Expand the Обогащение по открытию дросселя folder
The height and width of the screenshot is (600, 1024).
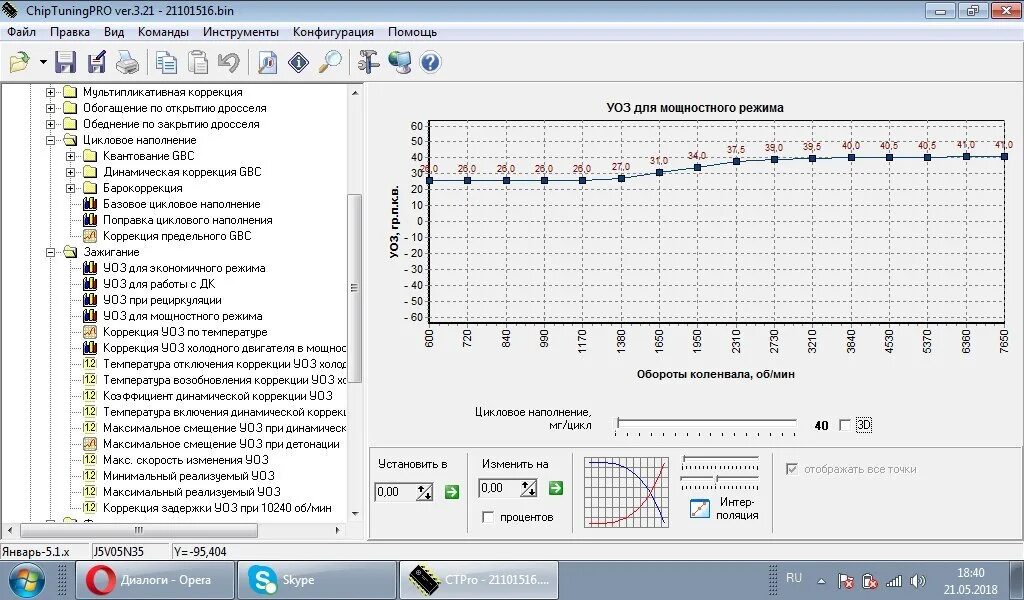(x=50, y=108)
